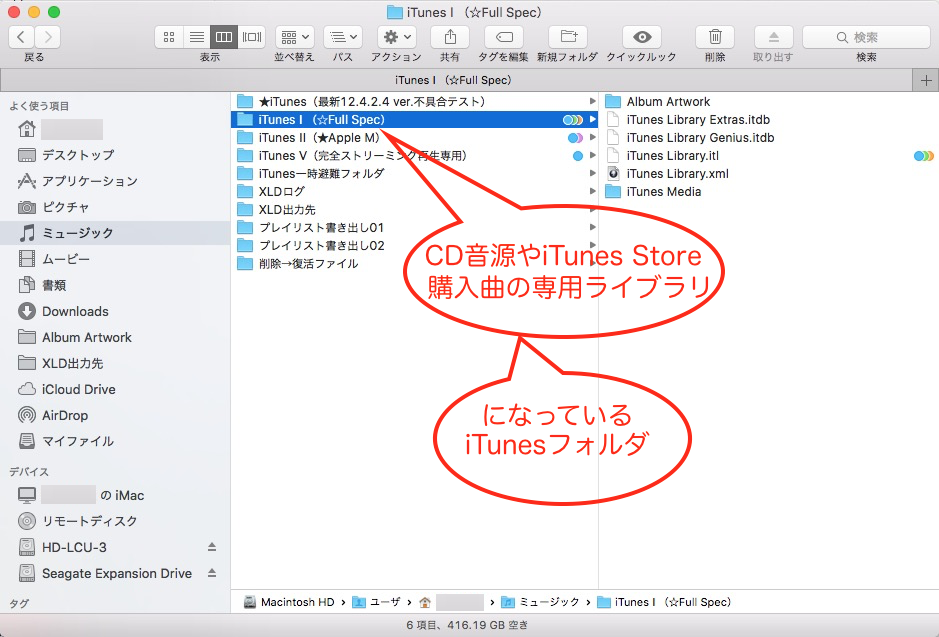
Task: Select iCloud Drive in the sidebar
Action: [78, 389]
